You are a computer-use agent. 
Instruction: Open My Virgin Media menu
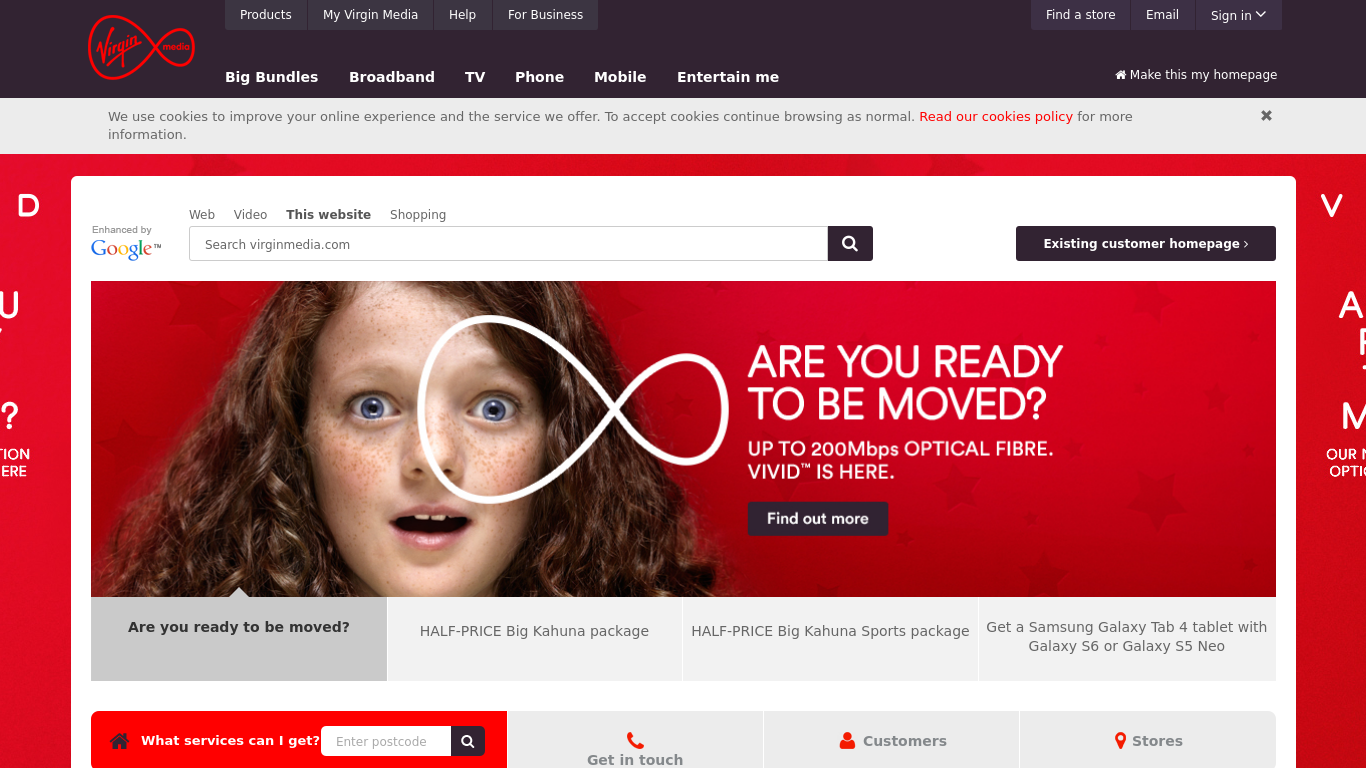point(370,15)
